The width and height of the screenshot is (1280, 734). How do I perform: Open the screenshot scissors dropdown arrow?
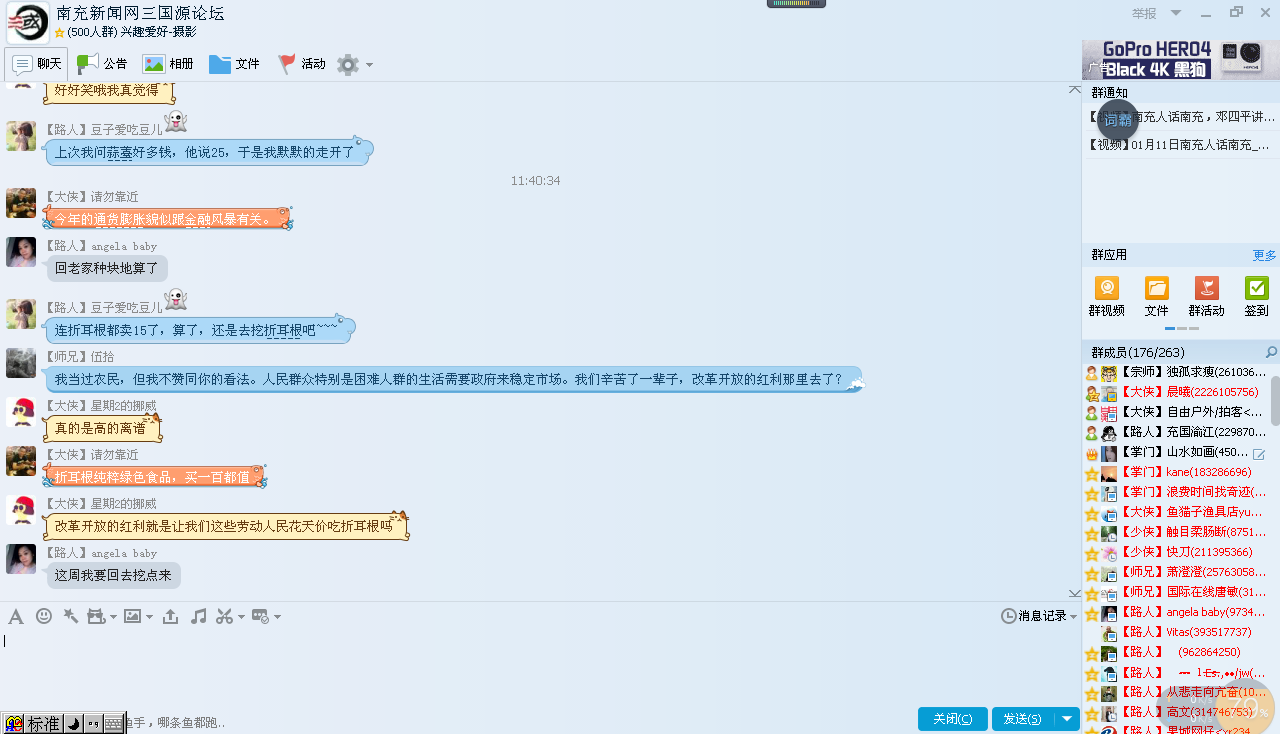click(242, 617)
